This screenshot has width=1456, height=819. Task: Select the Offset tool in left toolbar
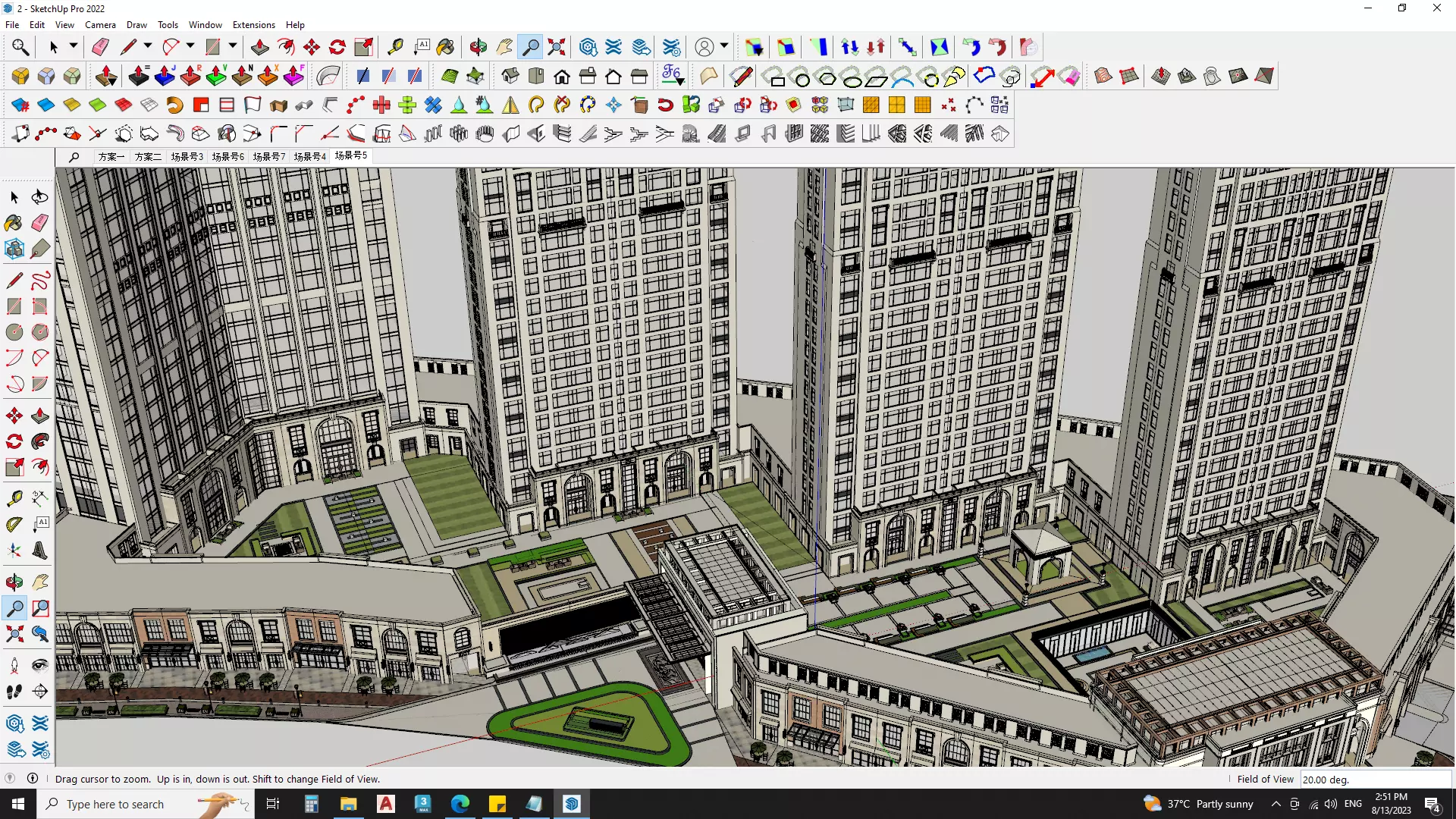click(x=40, y=467)
